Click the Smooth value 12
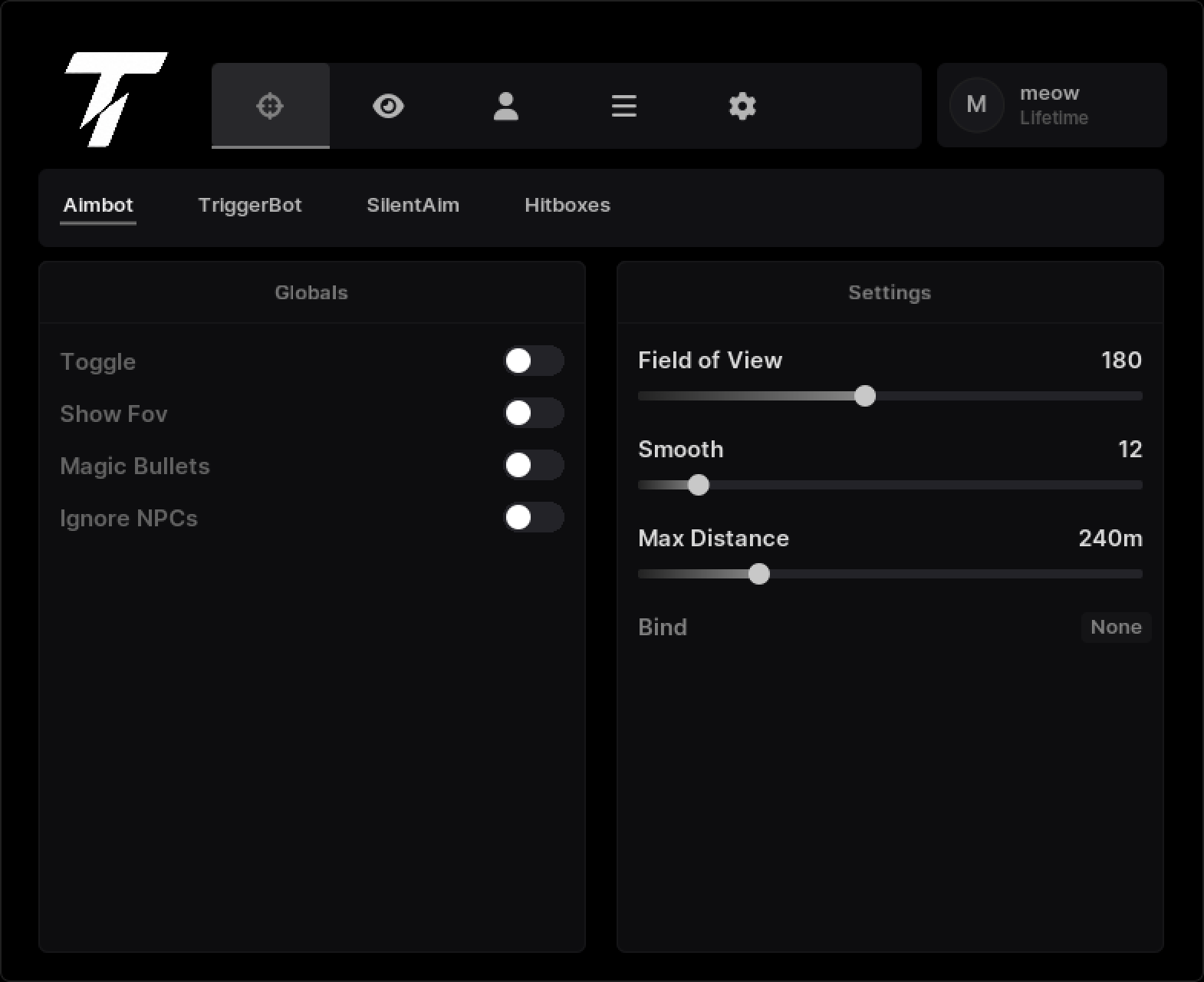The height and width of the screenshot is (982, 1204). (1130, 449)
